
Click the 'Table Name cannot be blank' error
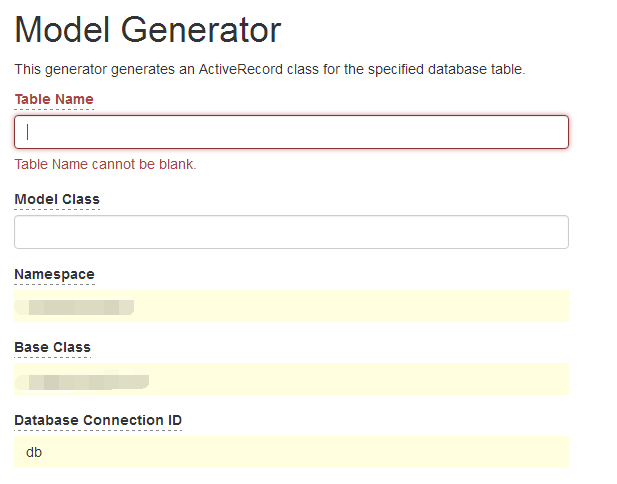tap(105, 164)
